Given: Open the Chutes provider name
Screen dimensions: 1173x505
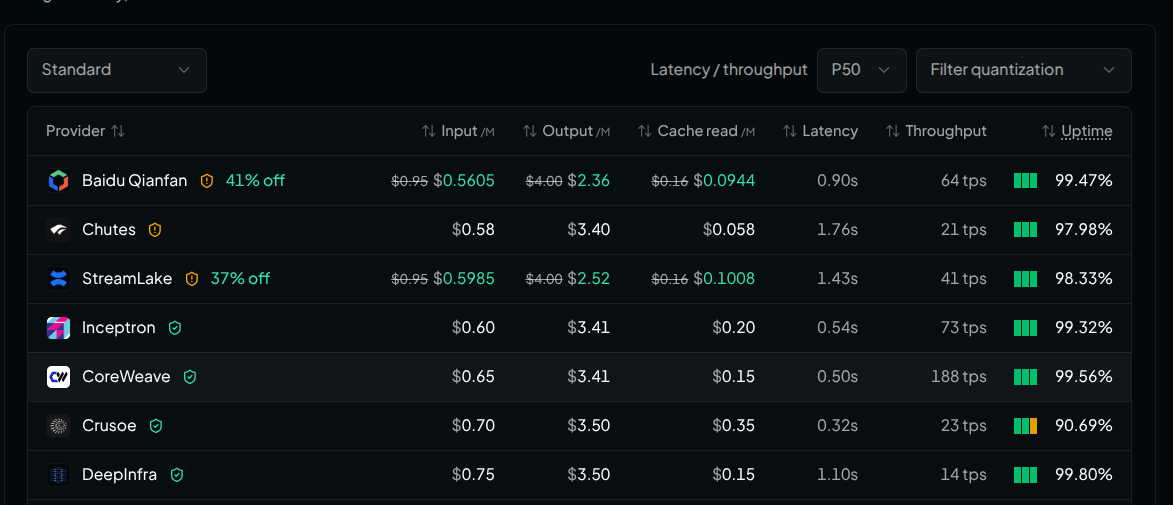Looking at the screenshot, I should pyautogui.click(x=109, y=230).
